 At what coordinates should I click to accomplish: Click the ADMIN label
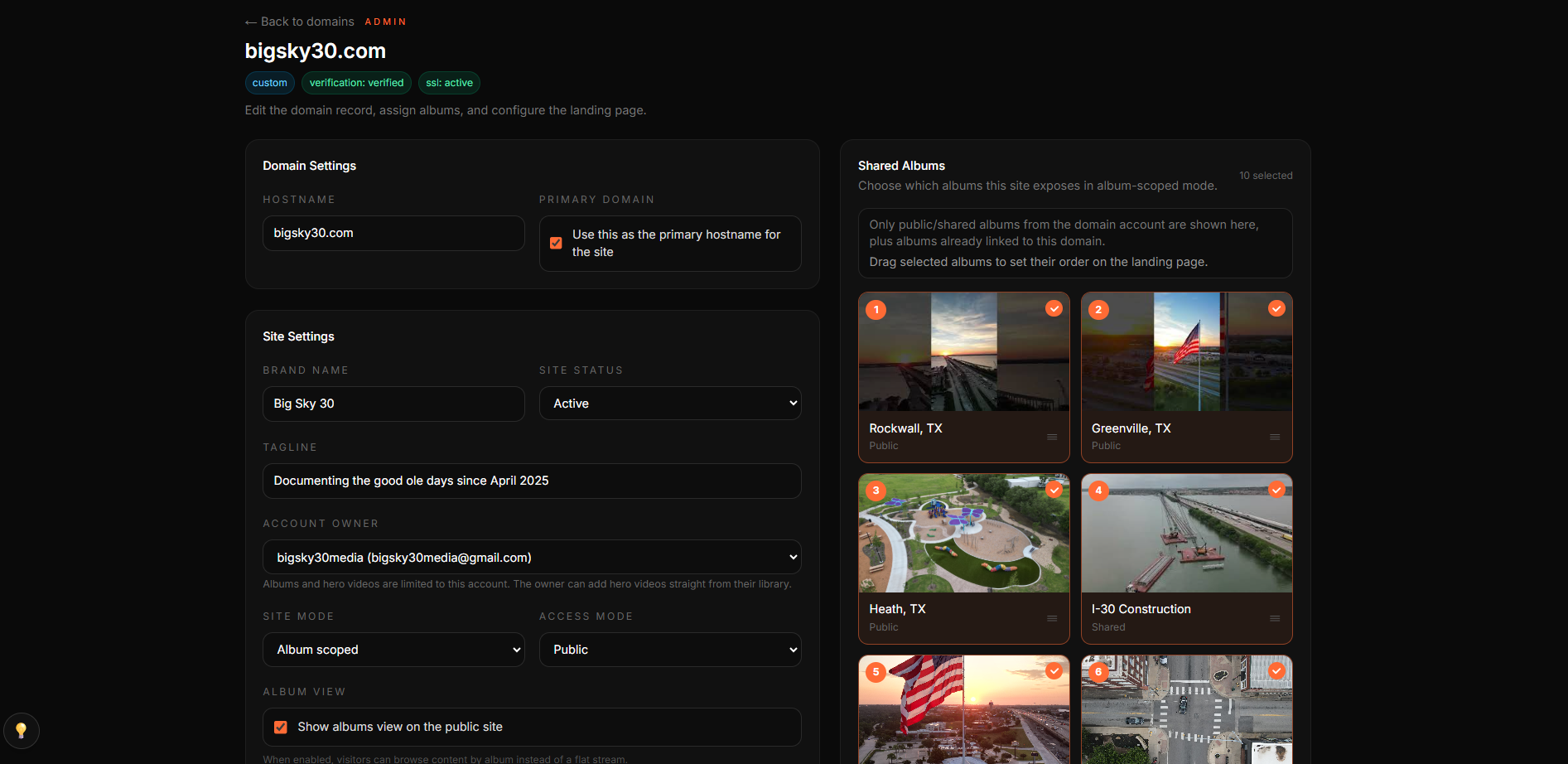386,22
